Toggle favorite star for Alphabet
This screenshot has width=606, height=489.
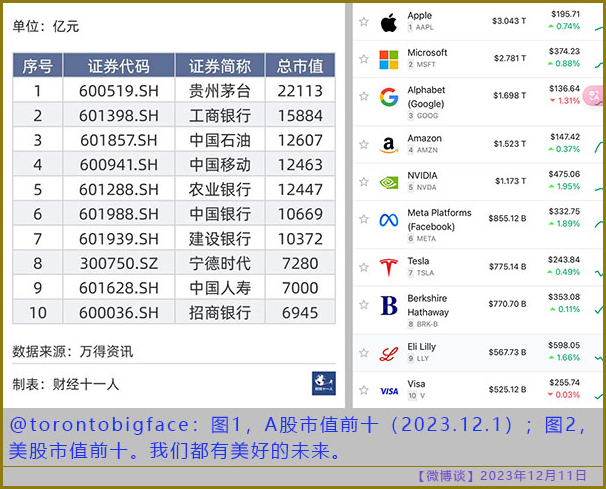364,96
